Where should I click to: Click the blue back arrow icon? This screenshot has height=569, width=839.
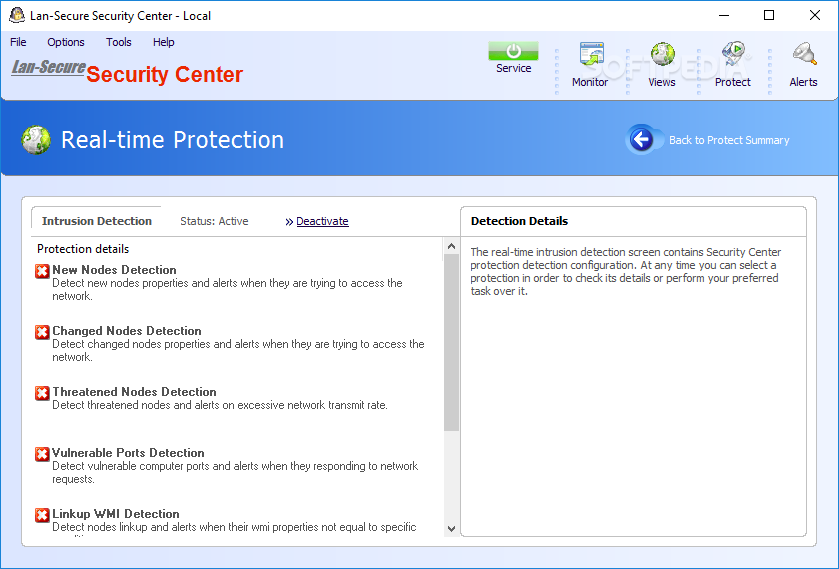coord(641,140)
